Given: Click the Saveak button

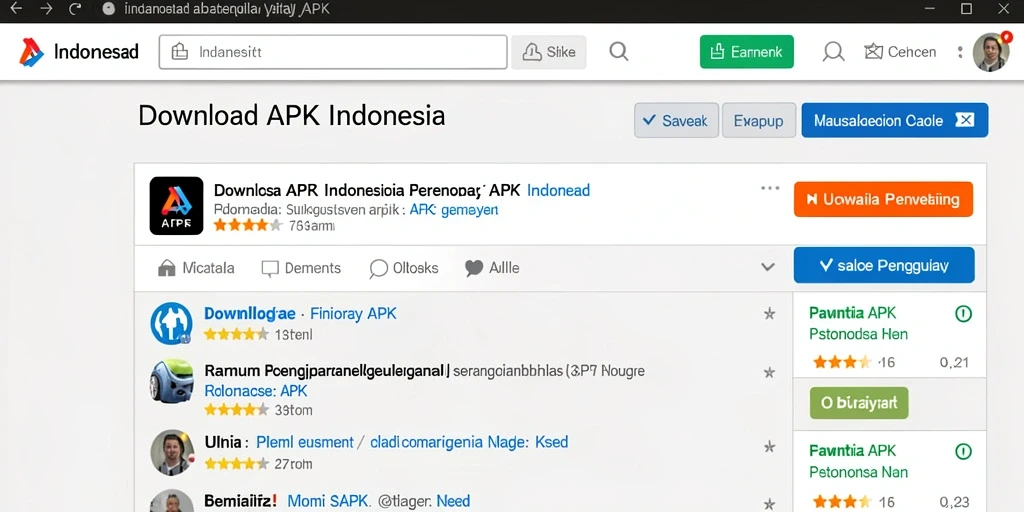Looking at the screenshot, I should [x=676, y=120].
